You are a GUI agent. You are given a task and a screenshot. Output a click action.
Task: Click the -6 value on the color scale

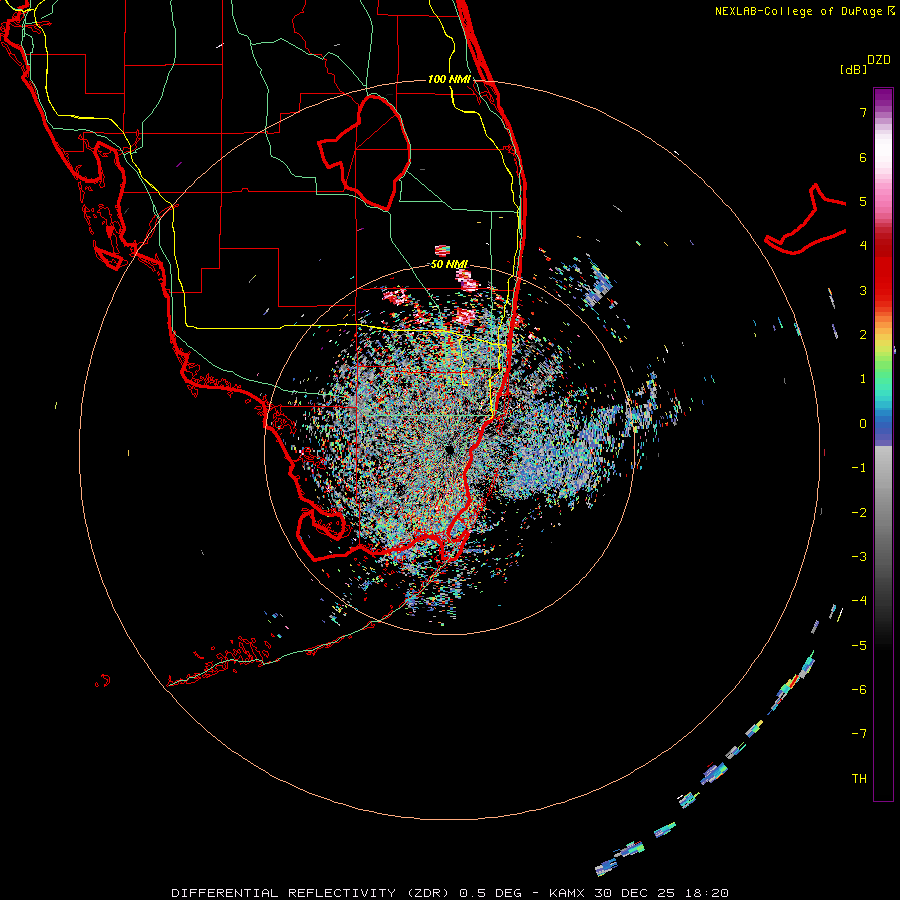pos(859,690)
